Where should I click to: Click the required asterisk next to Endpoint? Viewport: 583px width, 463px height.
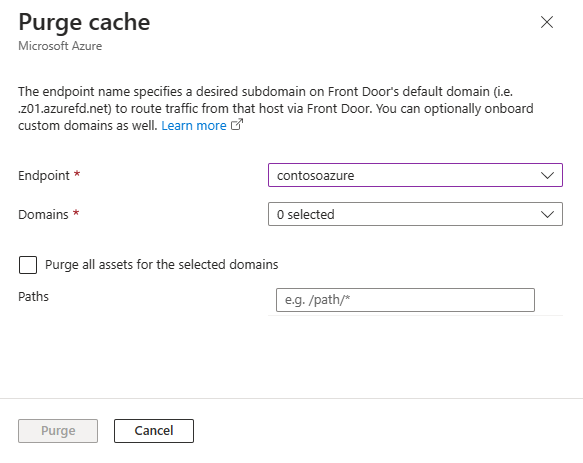(77, 174)
